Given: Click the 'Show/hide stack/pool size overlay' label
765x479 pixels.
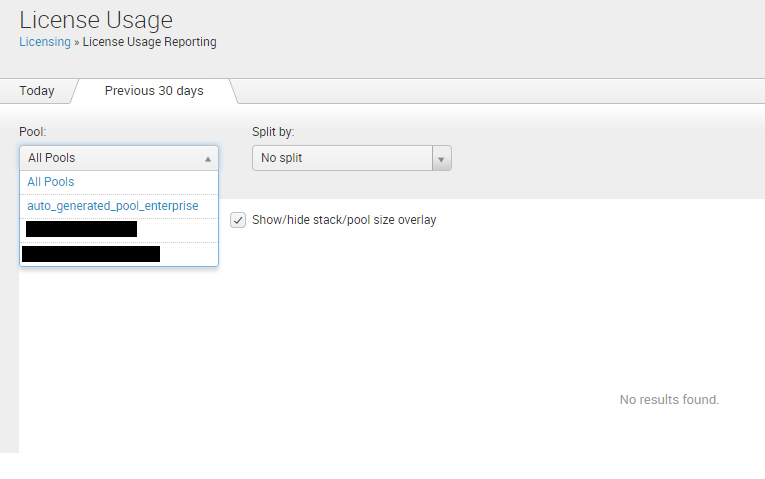Looking at the screenshot, I should point(344,220).
